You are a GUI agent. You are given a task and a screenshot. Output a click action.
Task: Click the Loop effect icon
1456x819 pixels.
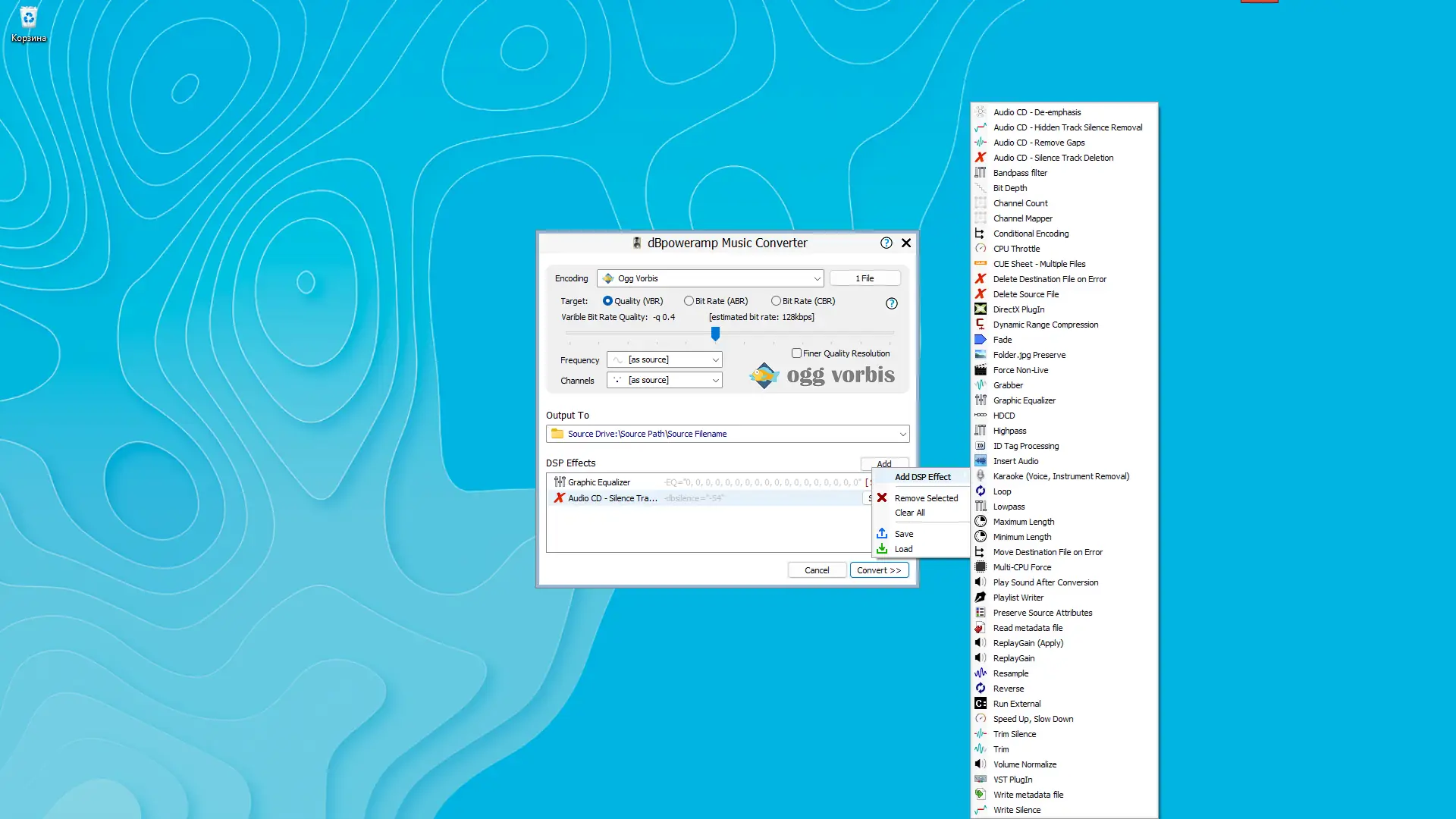pos(981,491)
